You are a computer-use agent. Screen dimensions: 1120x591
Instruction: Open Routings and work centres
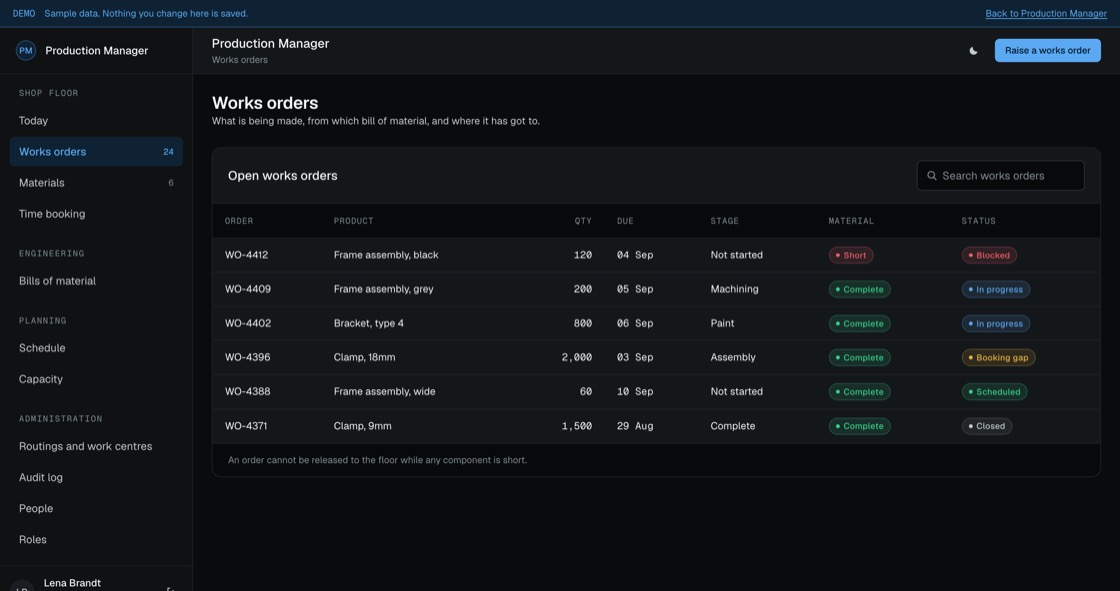coord(96,446)
